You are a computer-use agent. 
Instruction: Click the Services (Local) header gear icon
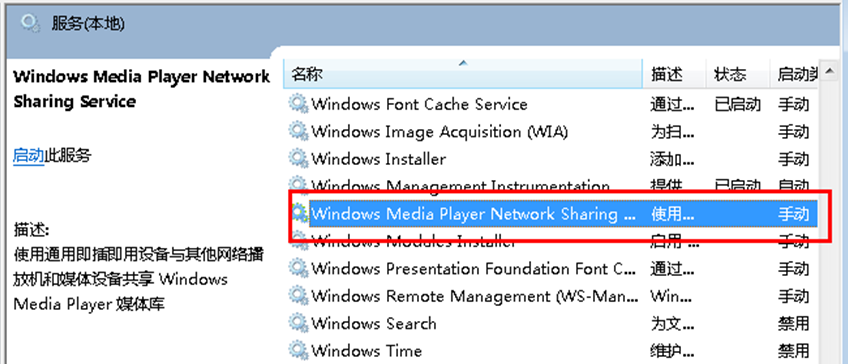(x=30, y=23)
